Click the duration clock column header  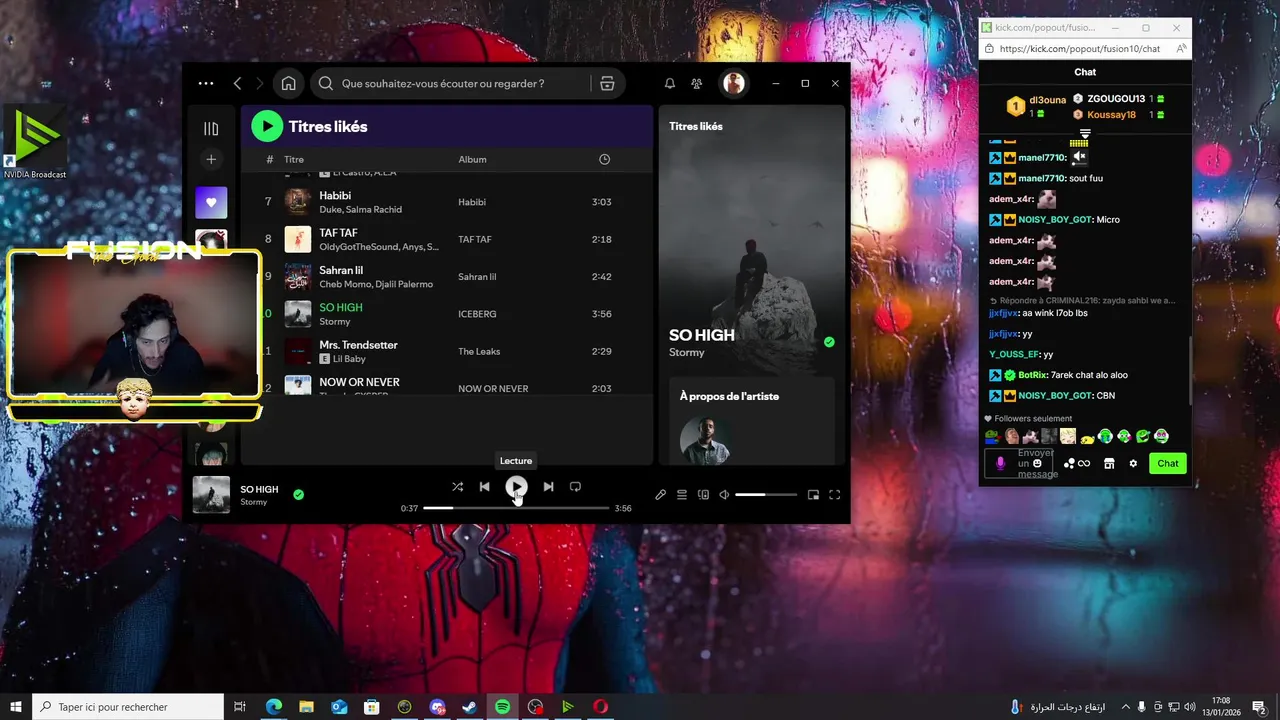click(x=604, y=159)
